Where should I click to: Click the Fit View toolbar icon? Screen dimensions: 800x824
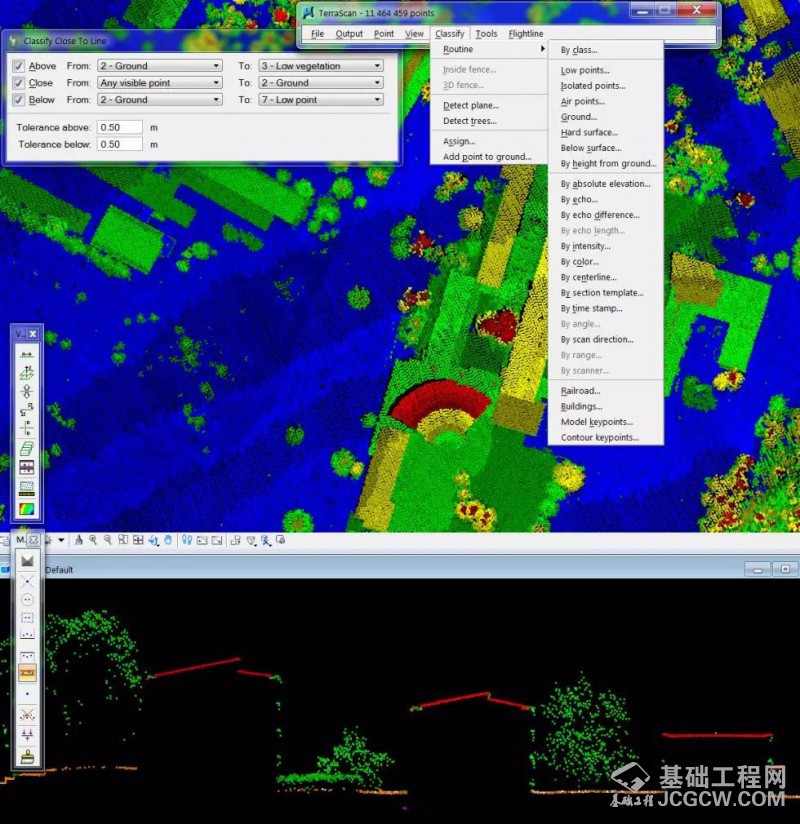coord(138,541)
